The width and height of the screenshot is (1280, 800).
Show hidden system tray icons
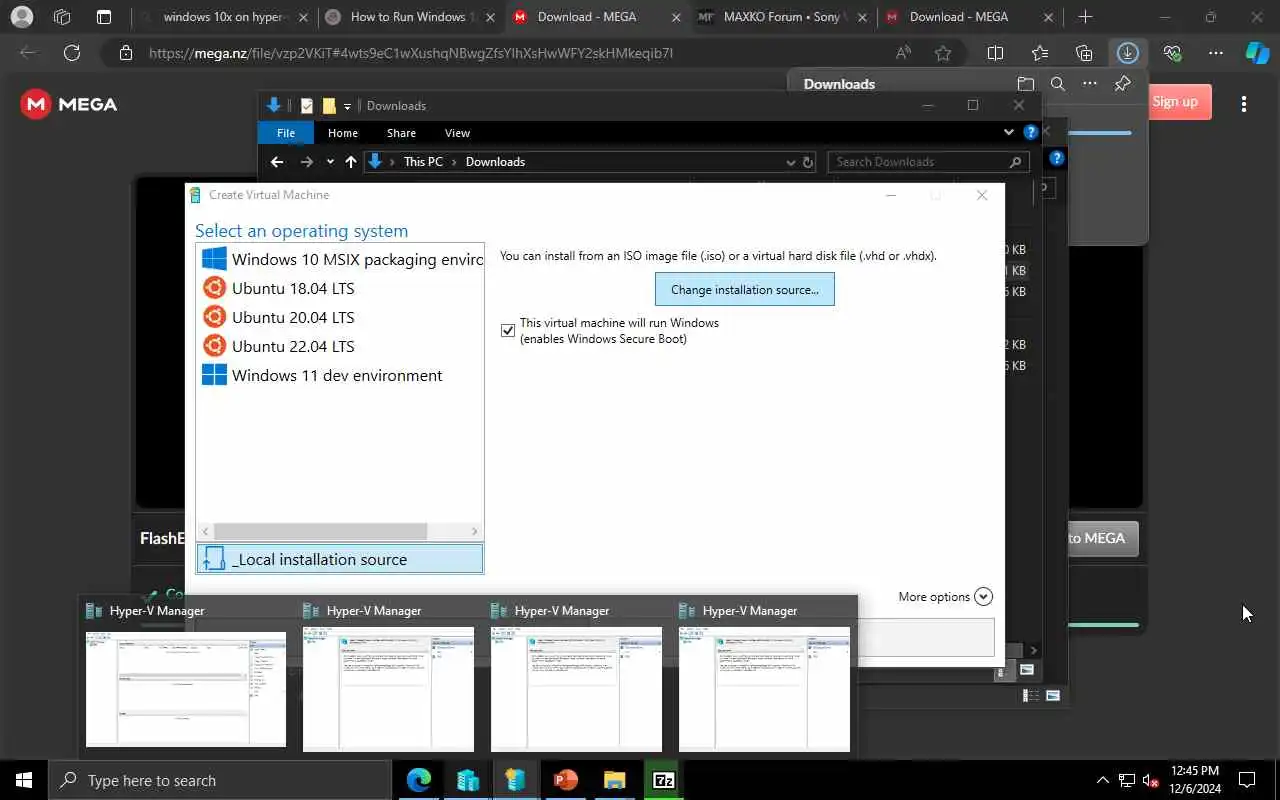[x=1103, y=780]
